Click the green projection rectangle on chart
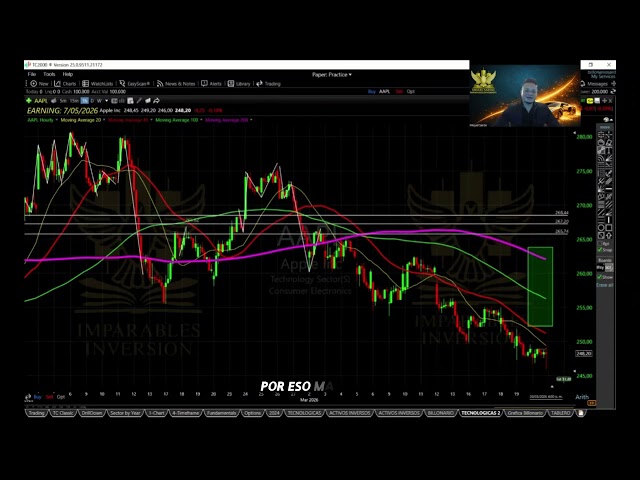 pos(540,285)
